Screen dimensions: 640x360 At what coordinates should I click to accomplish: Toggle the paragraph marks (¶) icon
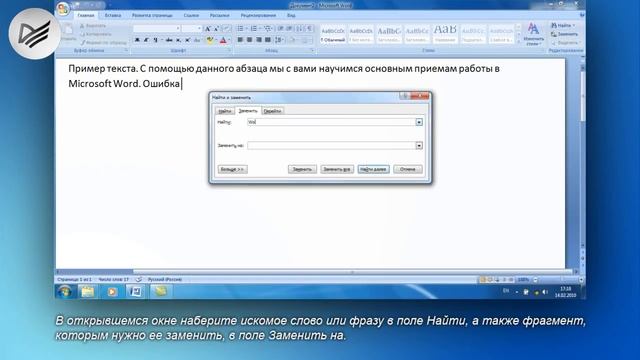click(309, 29)
